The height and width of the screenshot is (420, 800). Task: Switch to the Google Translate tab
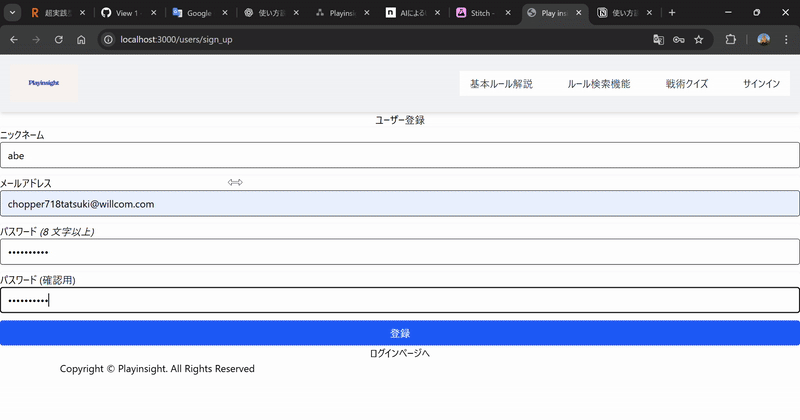click(193, 13)
